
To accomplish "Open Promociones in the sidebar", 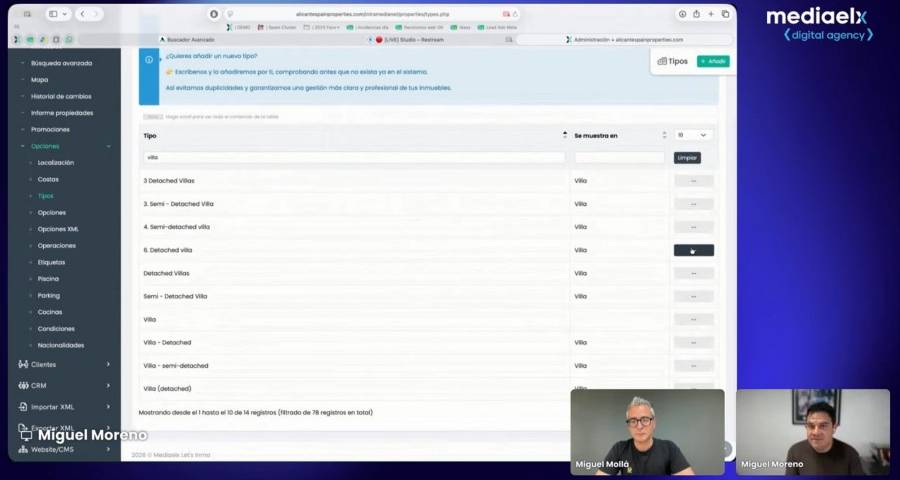I will coord(51,130).
